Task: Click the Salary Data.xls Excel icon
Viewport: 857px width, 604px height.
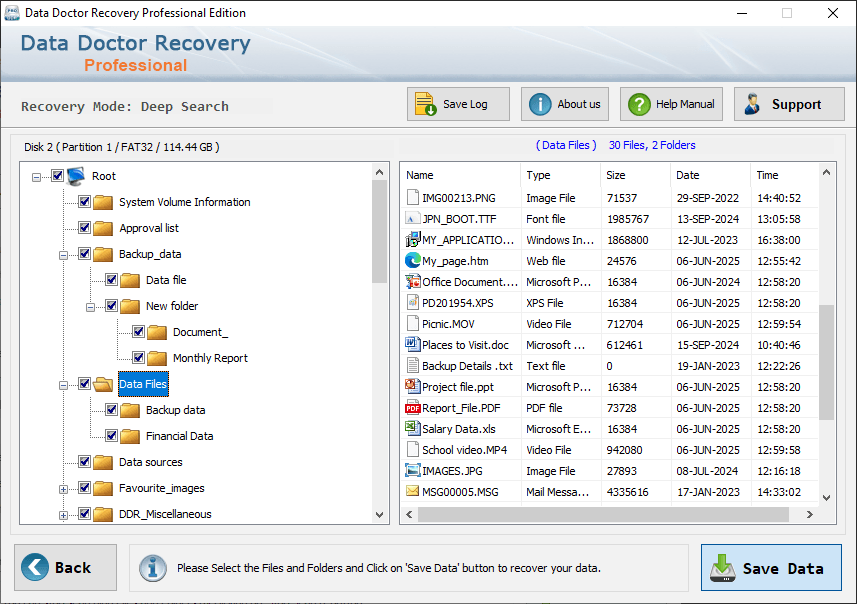Action: tap(413, 429)
